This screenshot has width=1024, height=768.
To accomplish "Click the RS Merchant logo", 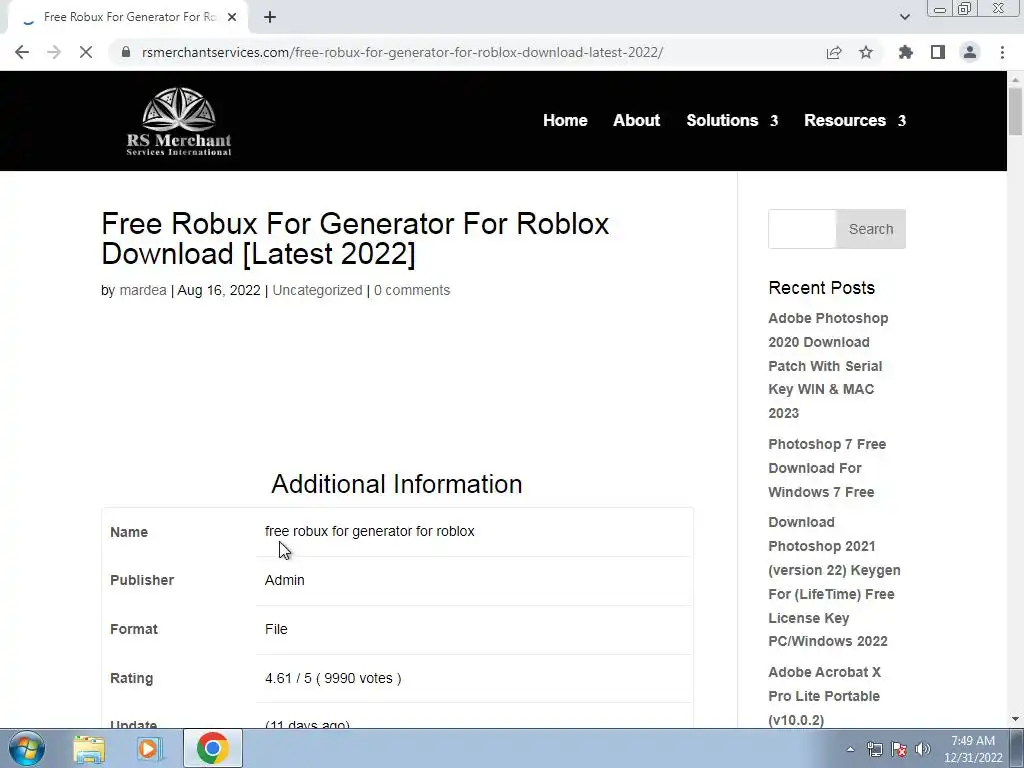I will [178, 121].
